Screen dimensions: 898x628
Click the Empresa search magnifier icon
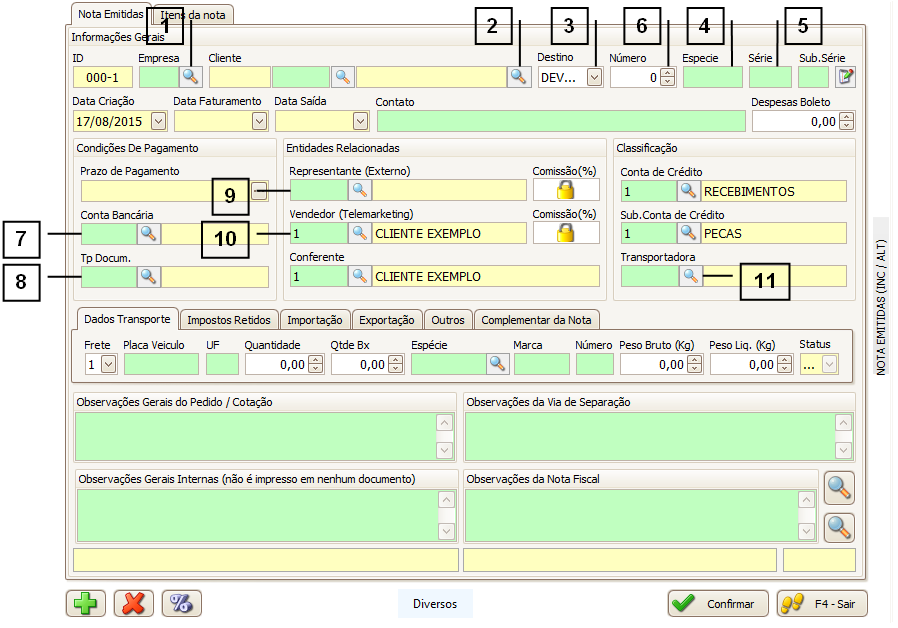190,77
